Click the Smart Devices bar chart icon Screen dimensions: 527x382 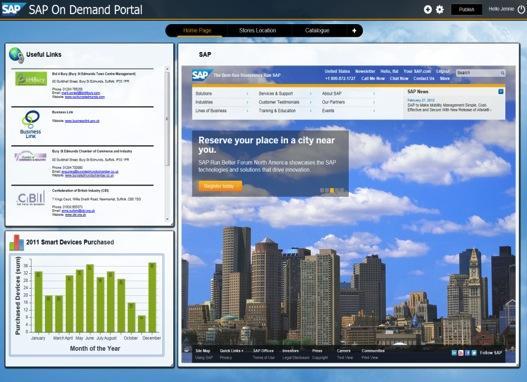(x=16, y=242)
